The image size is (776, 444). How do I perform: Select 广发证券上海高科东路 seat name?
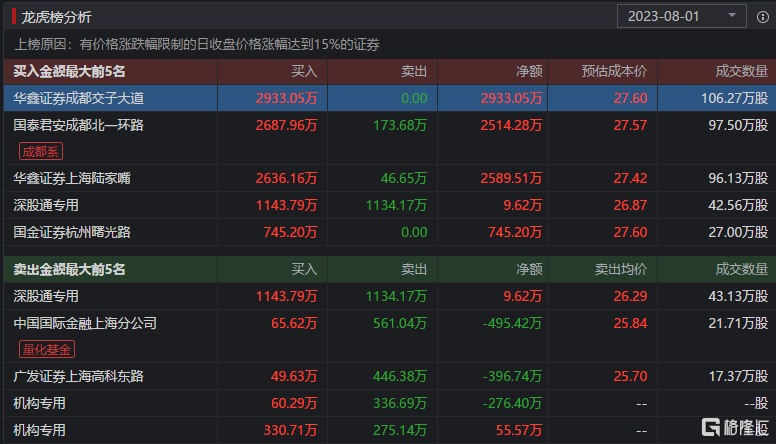click(78, 376)
